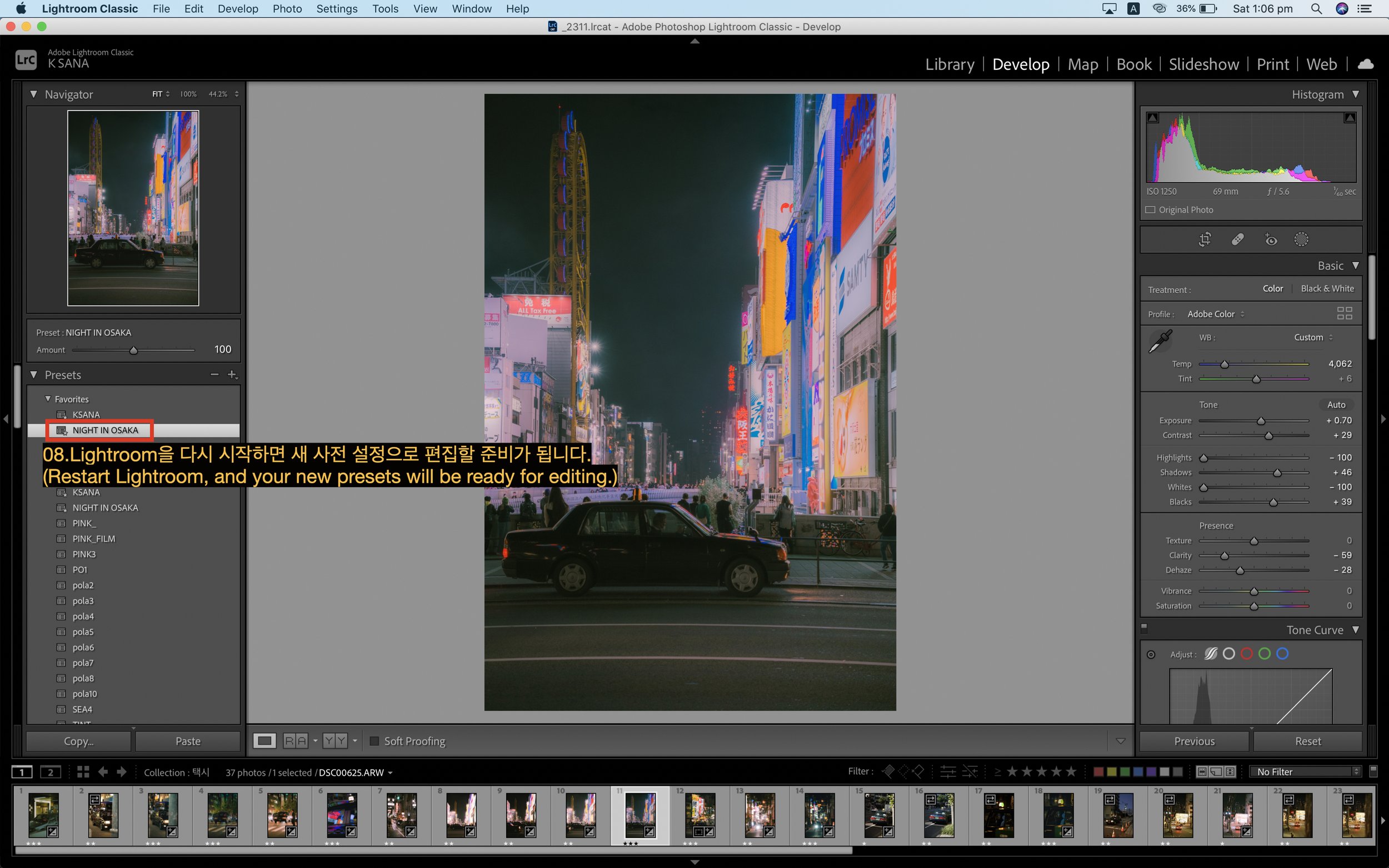Enable Tone Curve targeted adjustment tool
The height and width of the screenshot is (868, 1389).
[1151, 654]
